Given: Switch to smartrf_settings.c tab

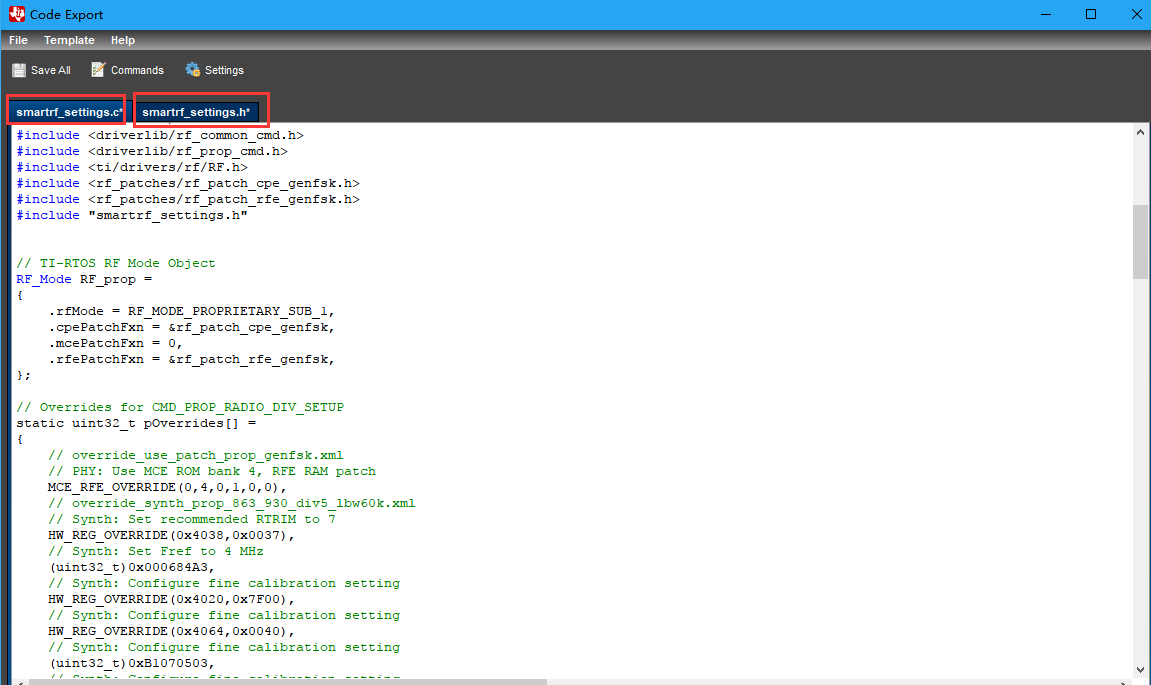Looking at the screenshot, I should [x=68, y=112].
